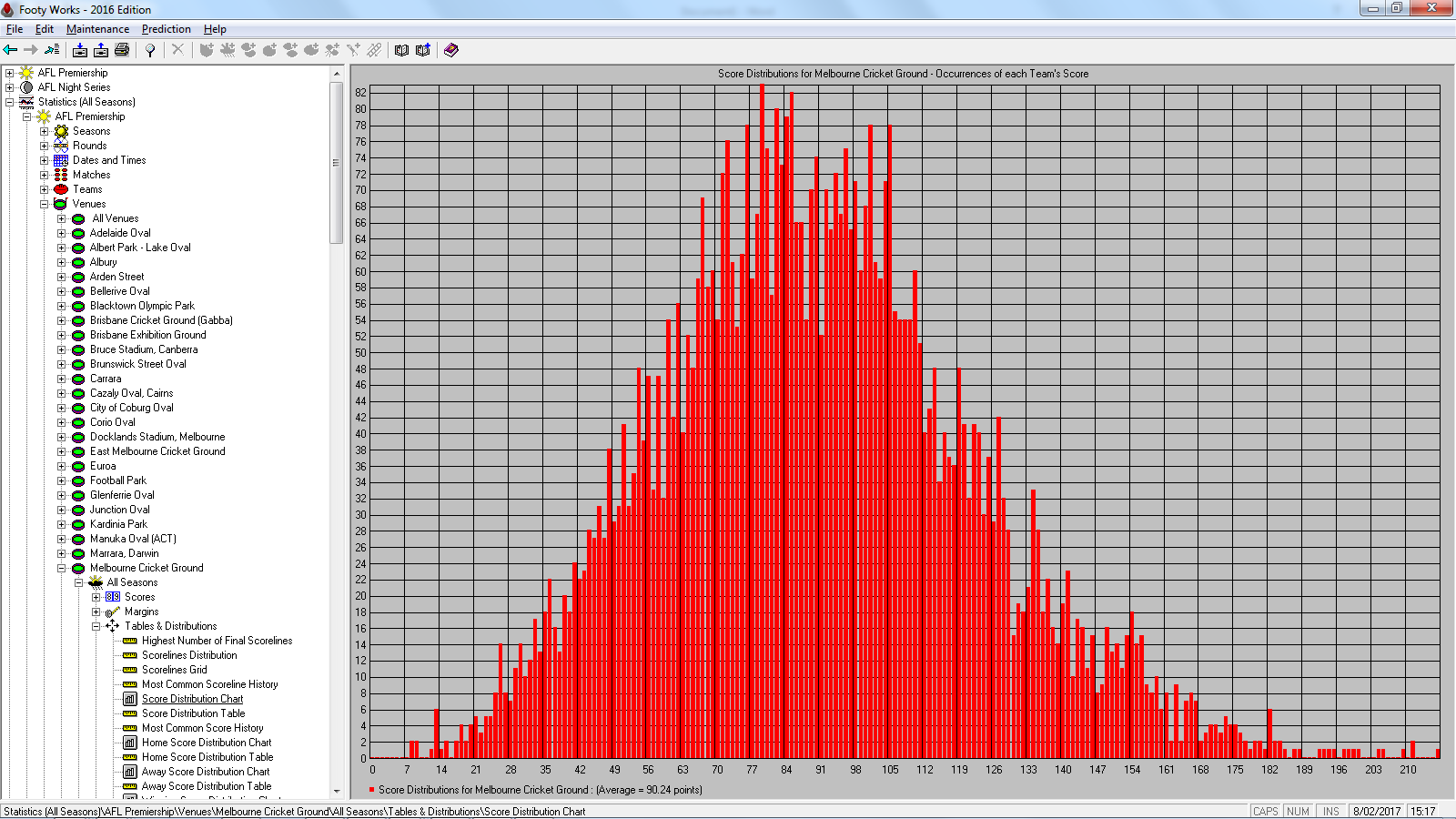
Task: Click the first open book toolbar icon
Action: pyautogui.click(x=401, y=50)
